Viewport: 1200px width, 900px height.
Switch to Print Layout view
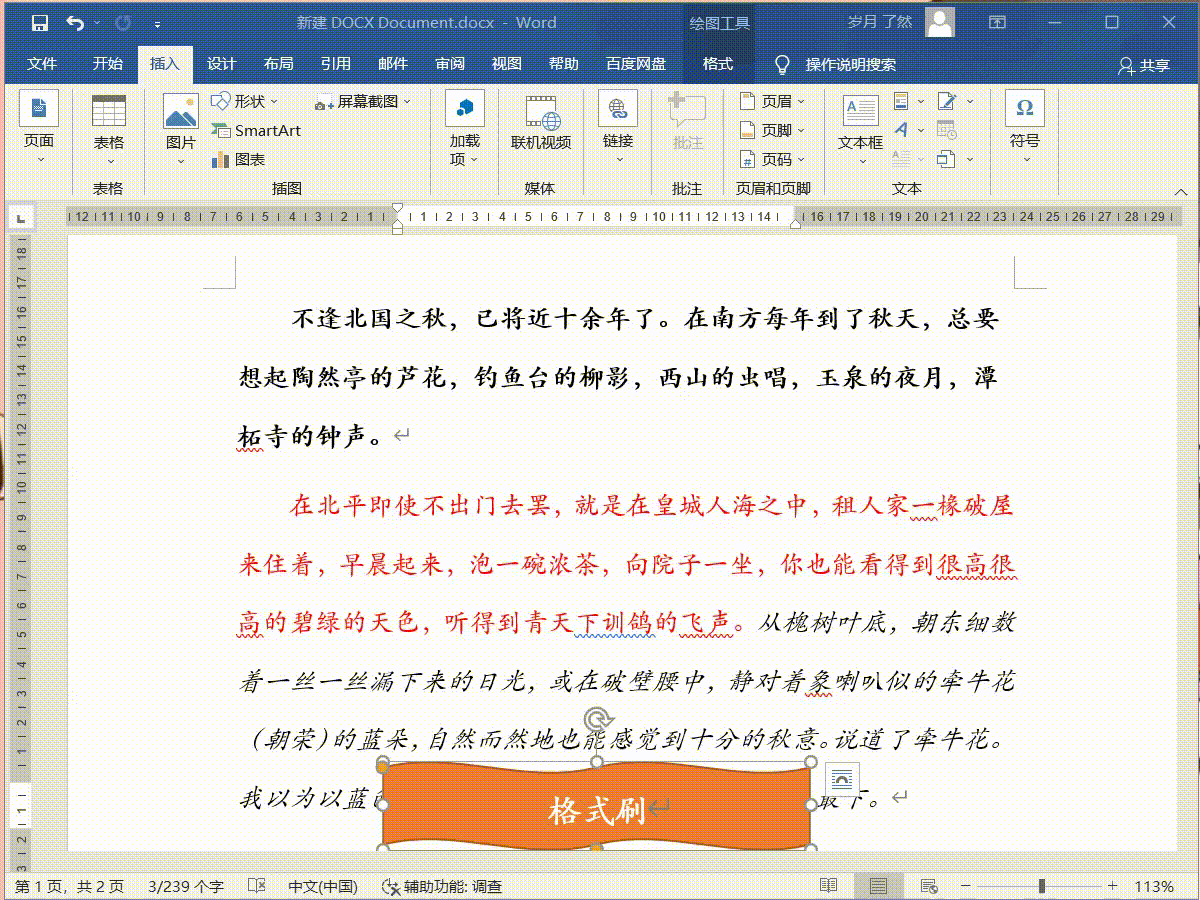point(878,886)
